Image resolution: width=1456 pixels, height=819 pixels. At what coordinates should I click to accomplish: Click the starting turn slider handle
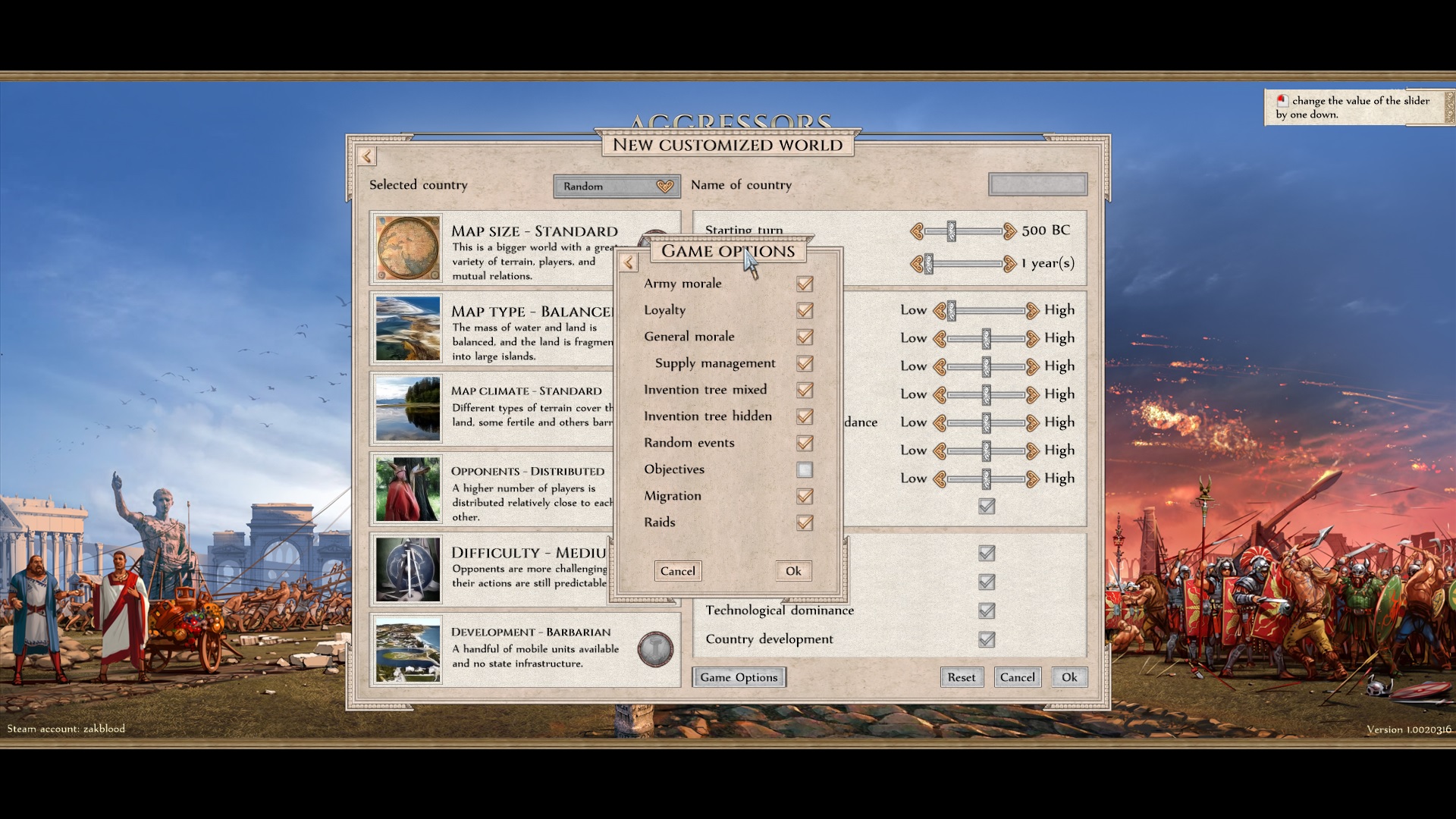click(x=951, y=231)
